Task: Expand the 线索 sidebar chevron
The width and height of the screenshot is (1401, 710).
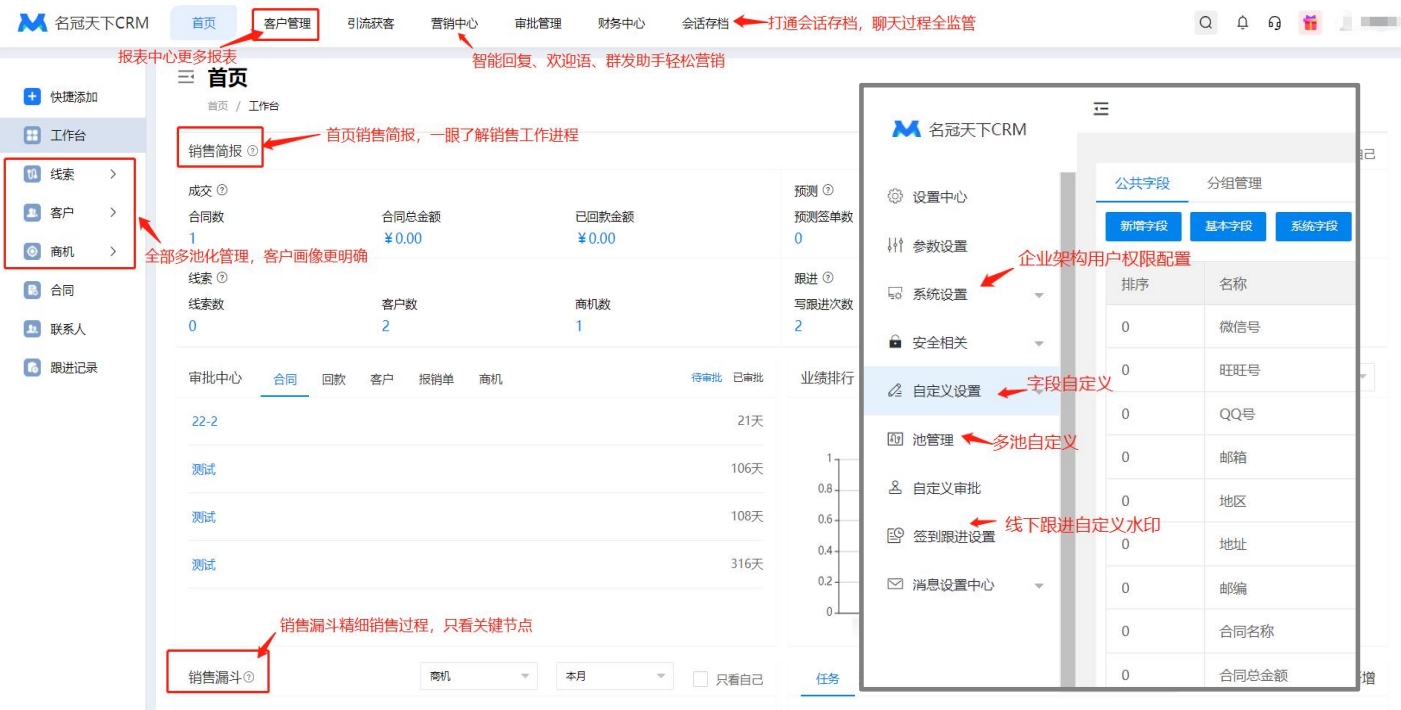Action: [113, 174]
